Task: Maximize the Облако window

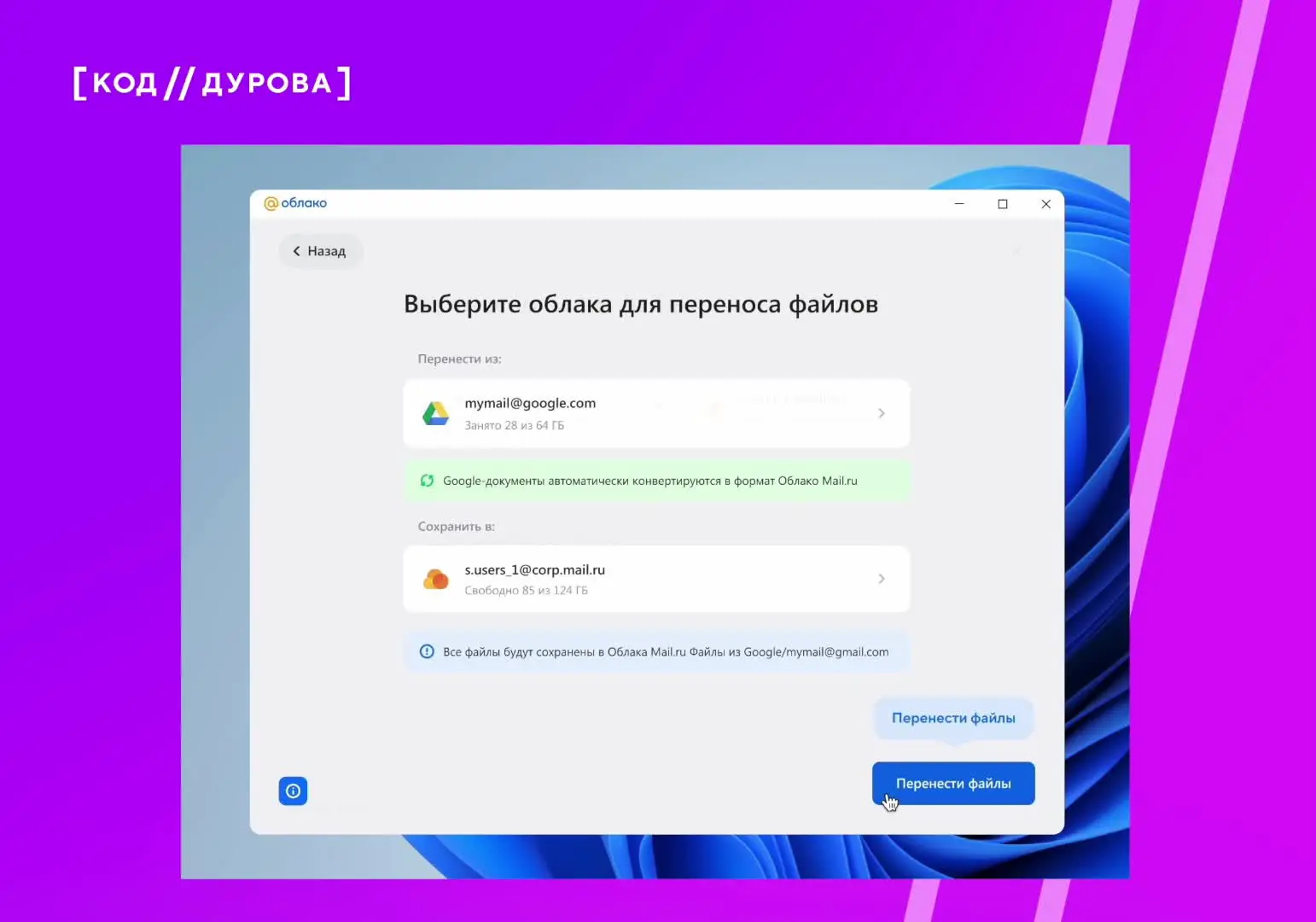Action: (1003, 204)
